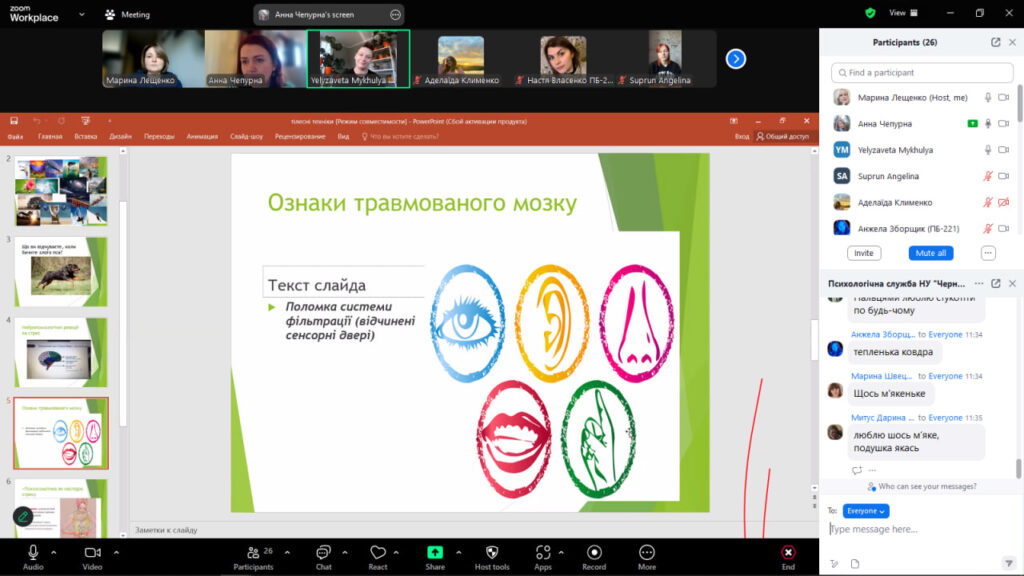
Task: Click the screen share options ellipsis
Action: point(395,14)
